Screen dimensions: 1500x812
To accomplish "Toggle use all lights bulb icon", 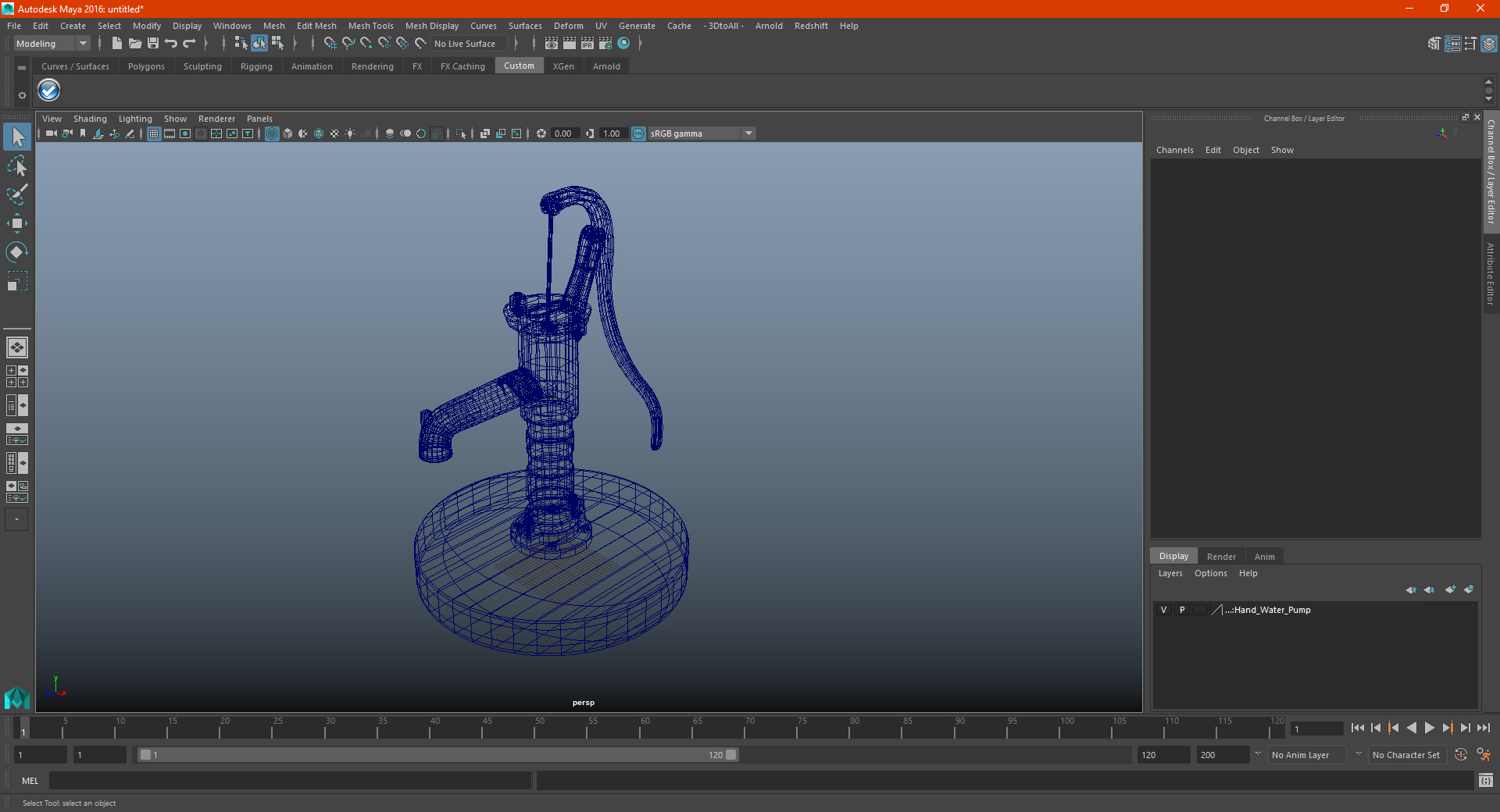I will pos(350,134).
